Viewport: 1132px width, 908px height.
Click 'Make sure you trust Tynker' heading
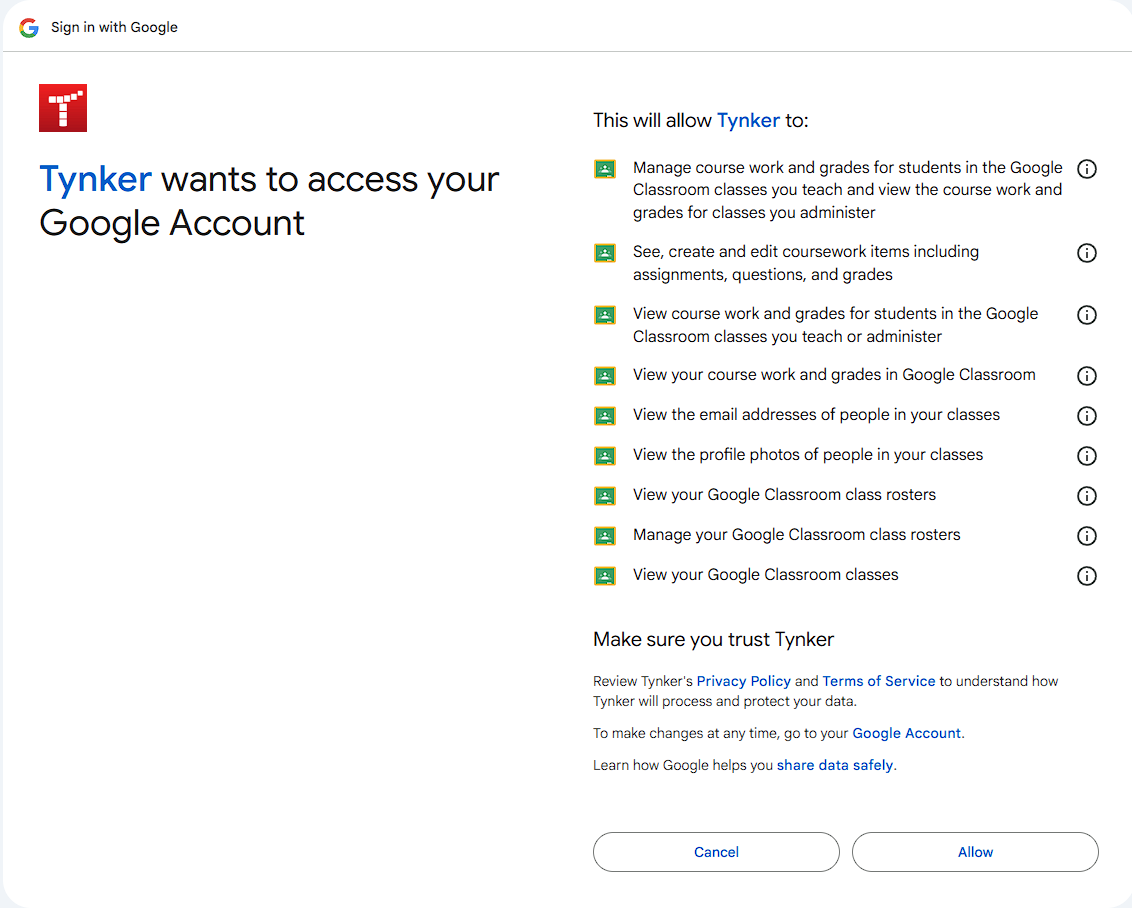pos(713,639)
